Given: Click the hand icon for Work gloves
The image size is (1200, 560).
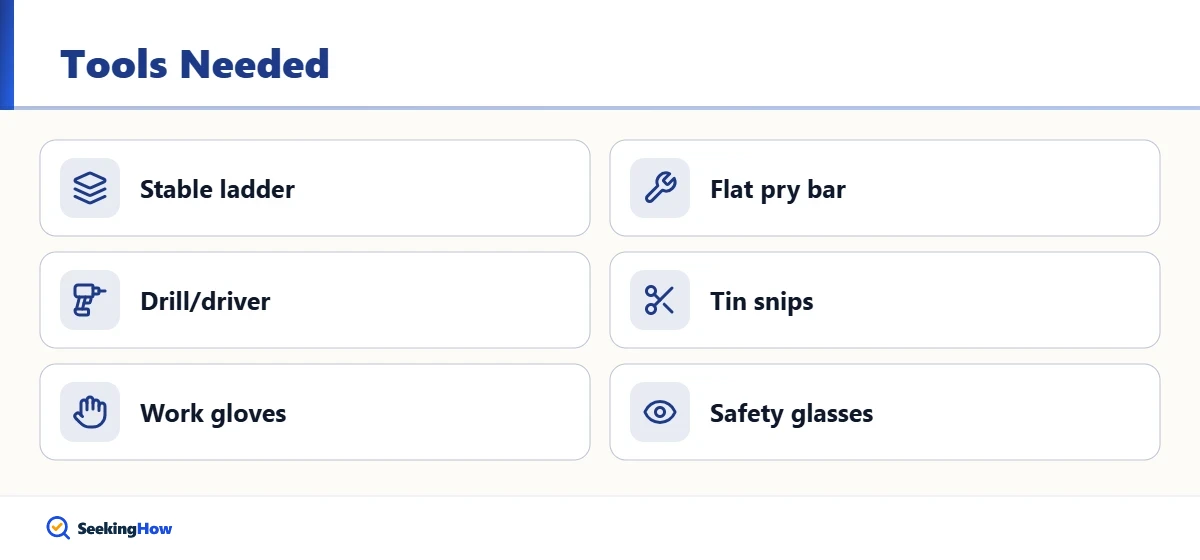Looking at the screenshot, I should (90, 412).
